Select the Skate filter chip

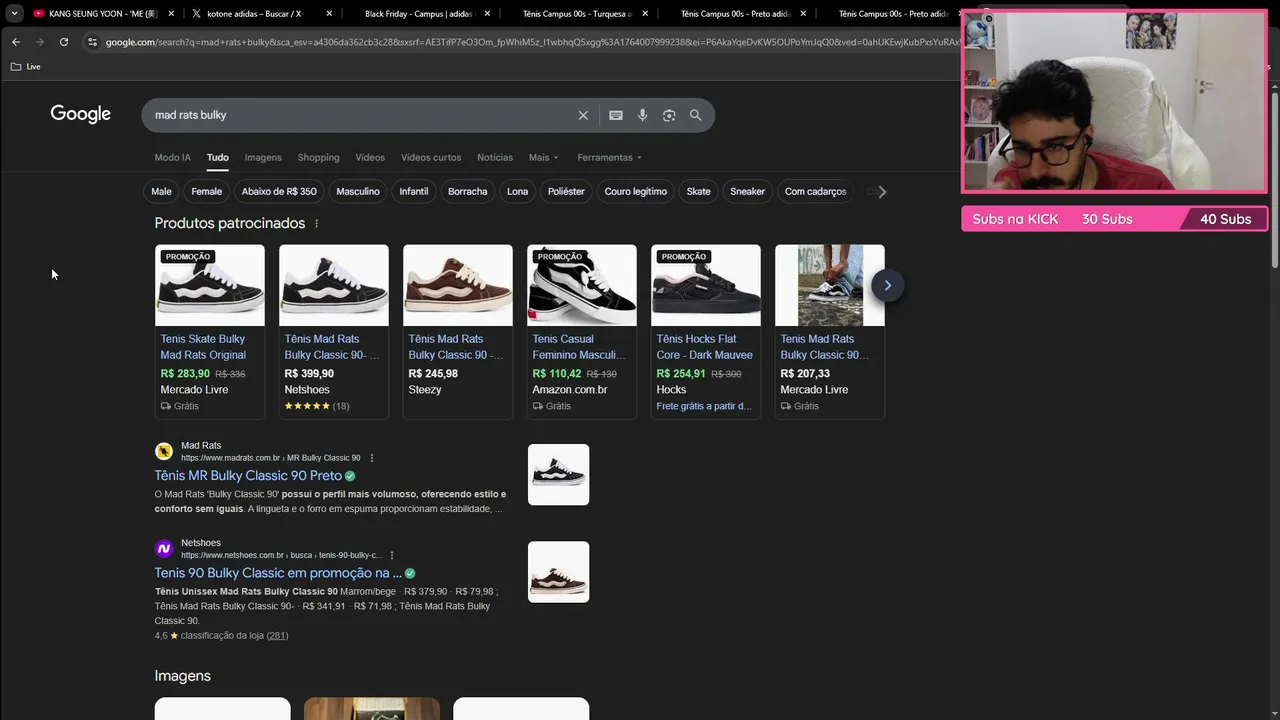coord(698,191)
